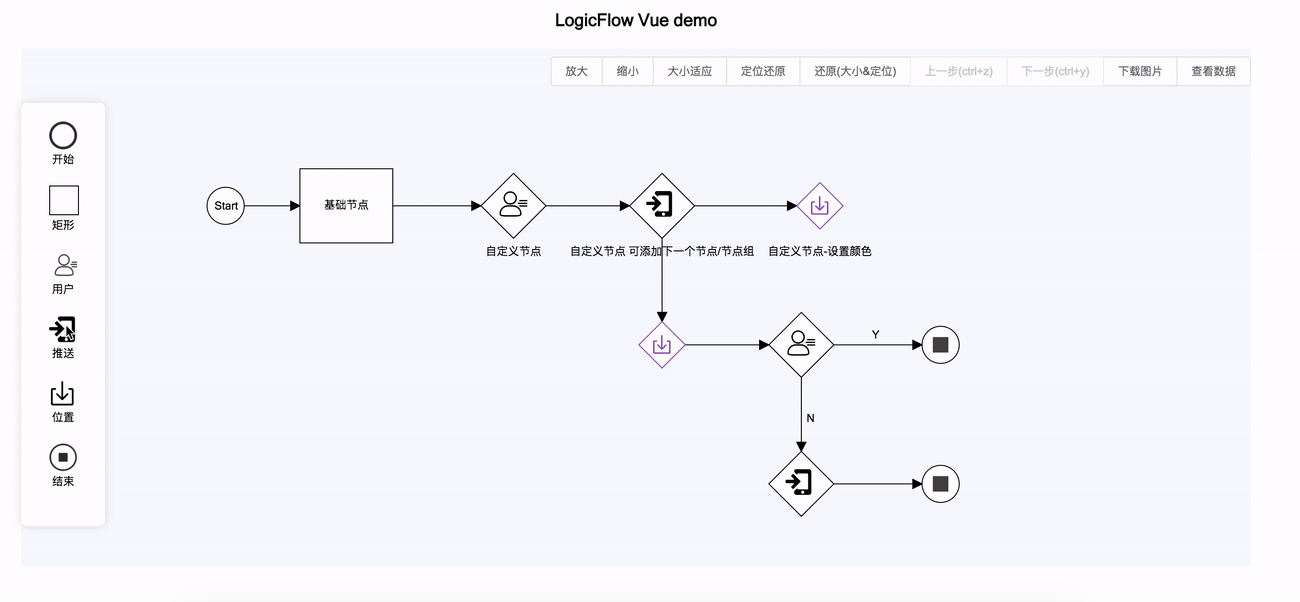
Task: Select the 用户 user node icon
Action: point(63,263)
